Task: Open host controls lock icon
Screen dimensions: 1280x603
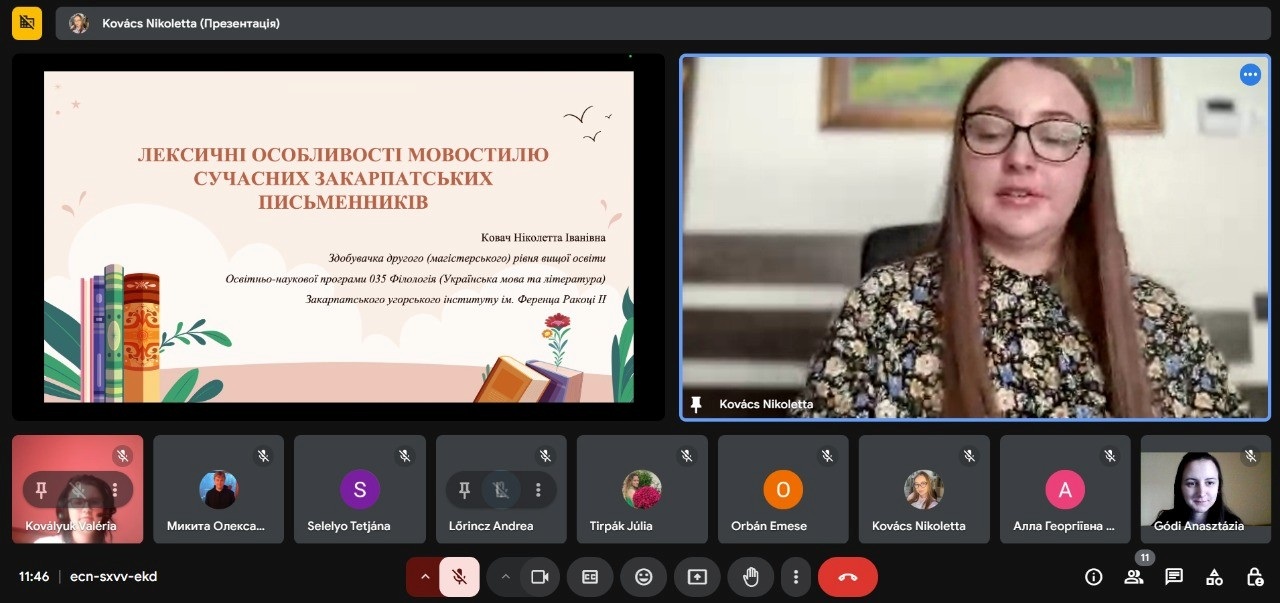Action: click(1254, 577)
